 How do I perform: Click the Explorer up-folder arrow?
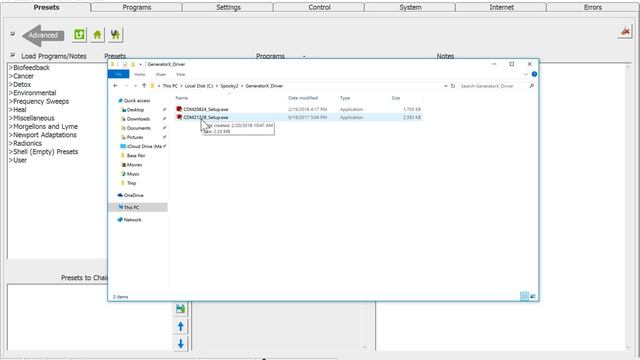tap(144, 86)
